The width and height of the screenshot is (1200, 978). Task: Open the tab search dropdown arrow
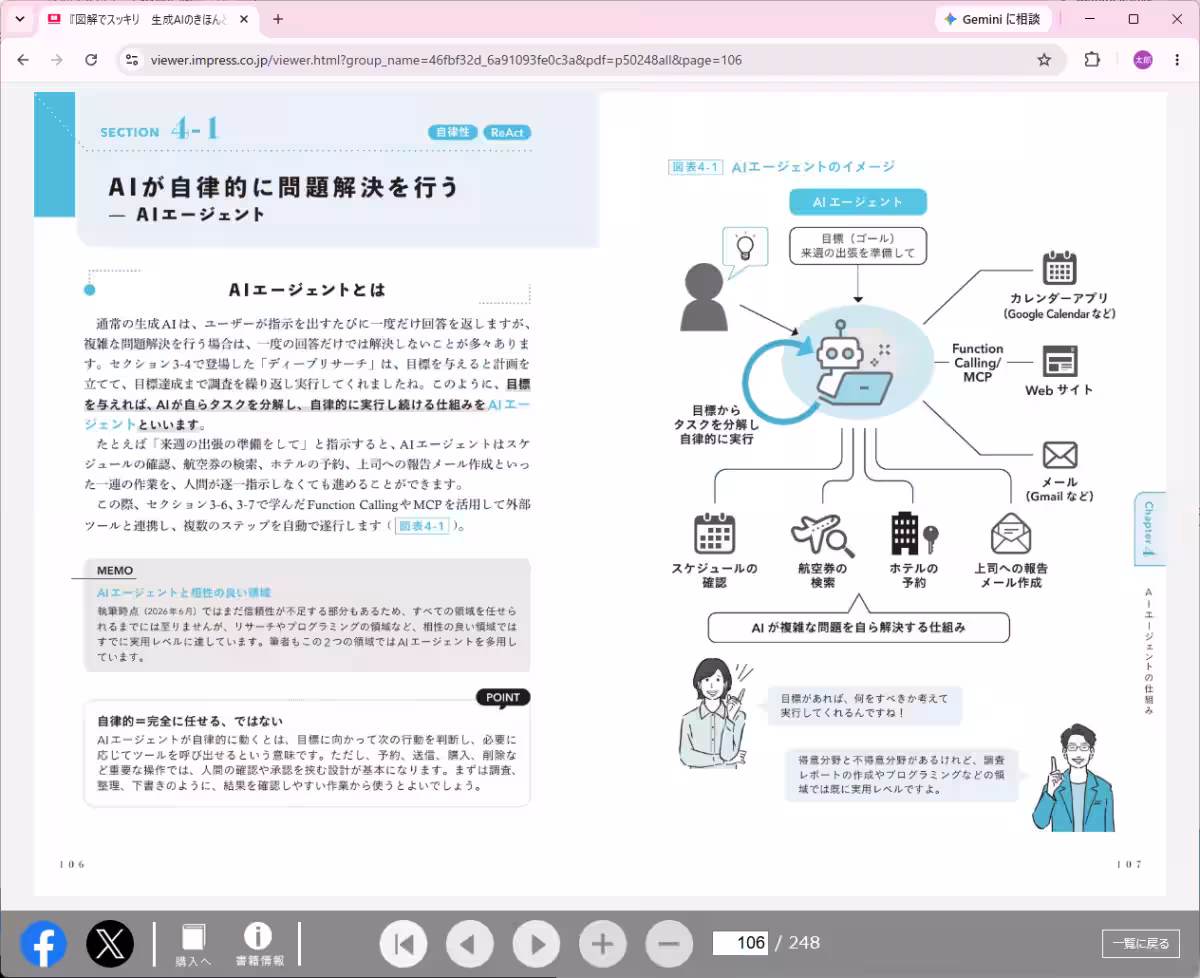coord(19,19)
